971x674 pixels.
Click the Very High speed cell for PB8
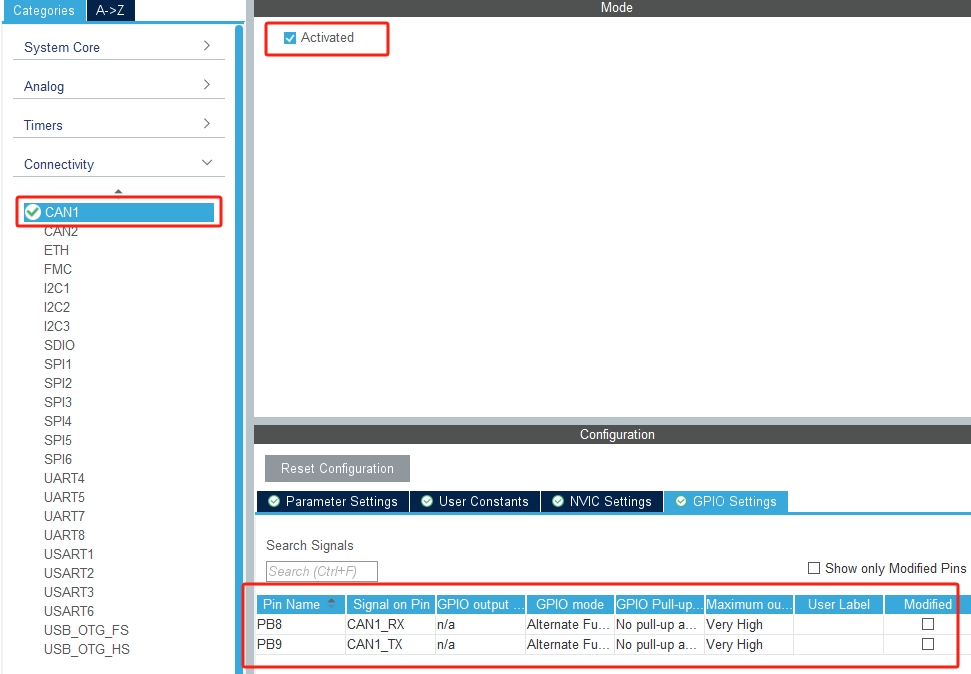point(749,624)
